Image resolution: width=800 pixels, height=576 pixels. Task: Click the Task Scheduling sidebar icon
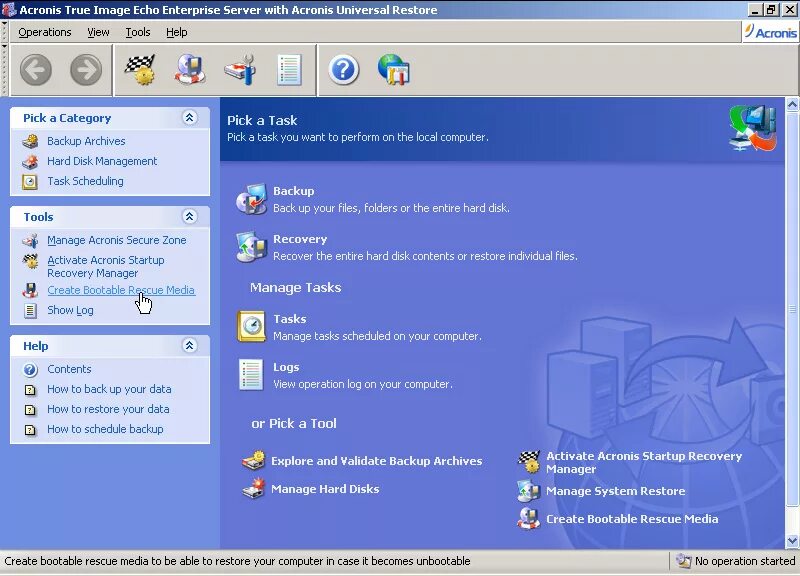click(x=30, y=182)
